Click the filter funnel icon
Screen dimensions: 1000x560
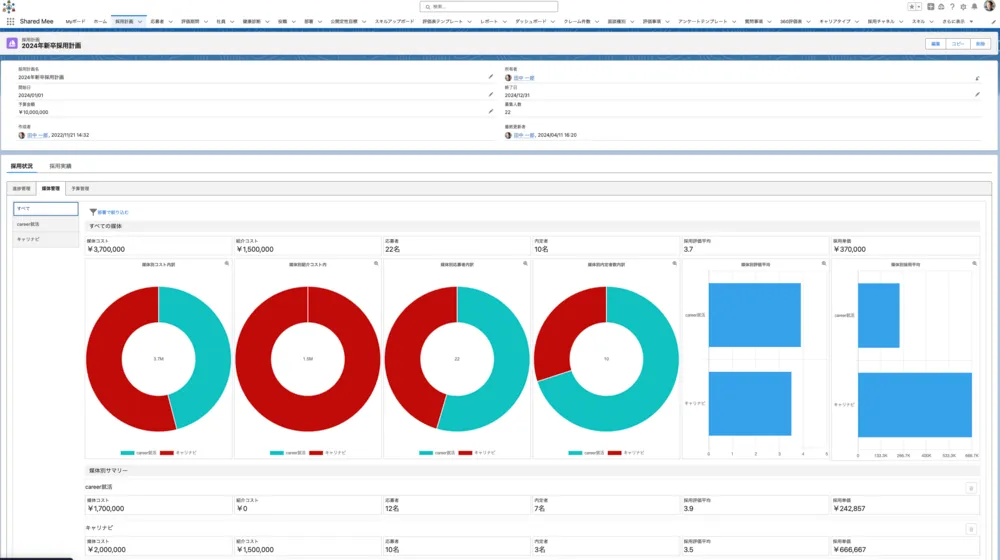93,212
